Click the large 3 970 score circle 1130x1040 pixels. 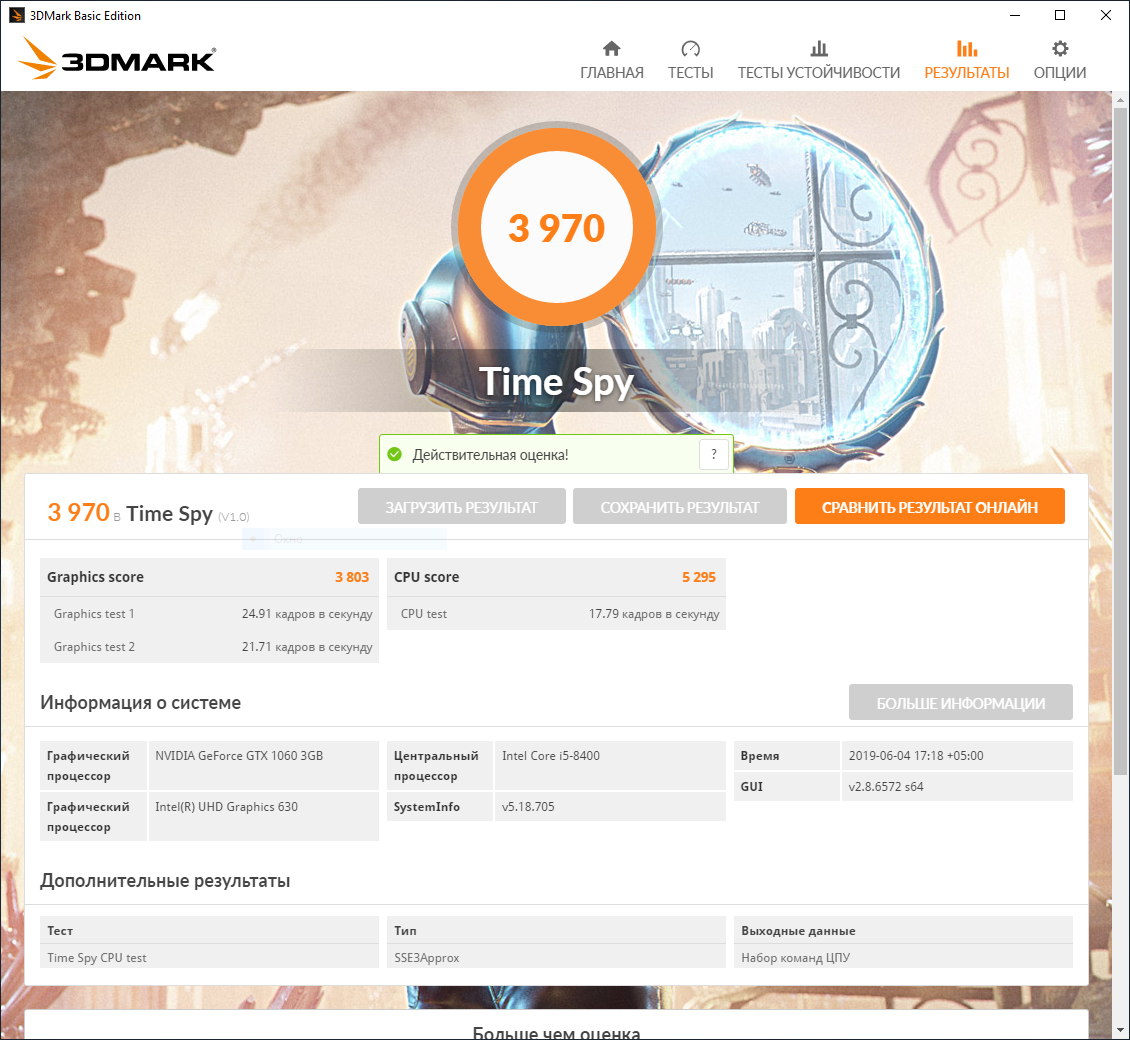coord(556,227)
